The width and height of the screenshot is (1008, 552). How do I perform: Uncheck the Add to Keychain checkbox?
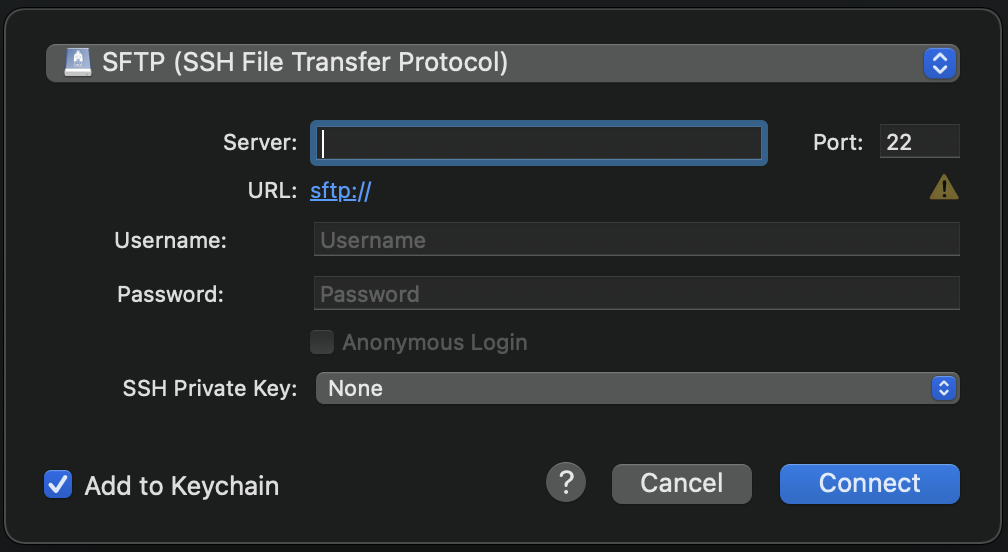click(x=58, y=485)
